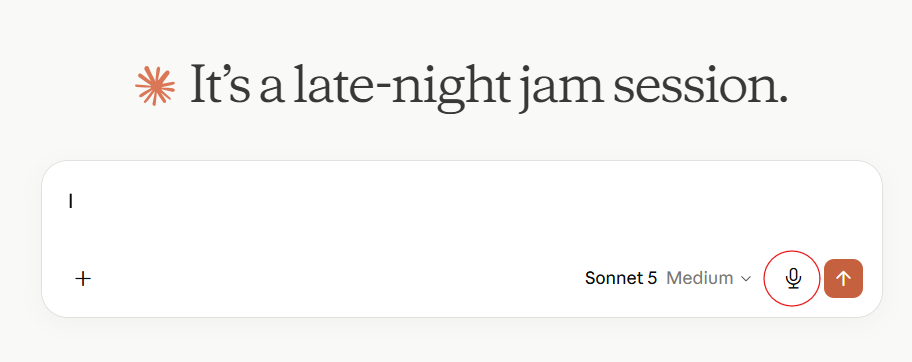Start voice dictation with the microphone icon
The image size is (912, 362).
792,278
